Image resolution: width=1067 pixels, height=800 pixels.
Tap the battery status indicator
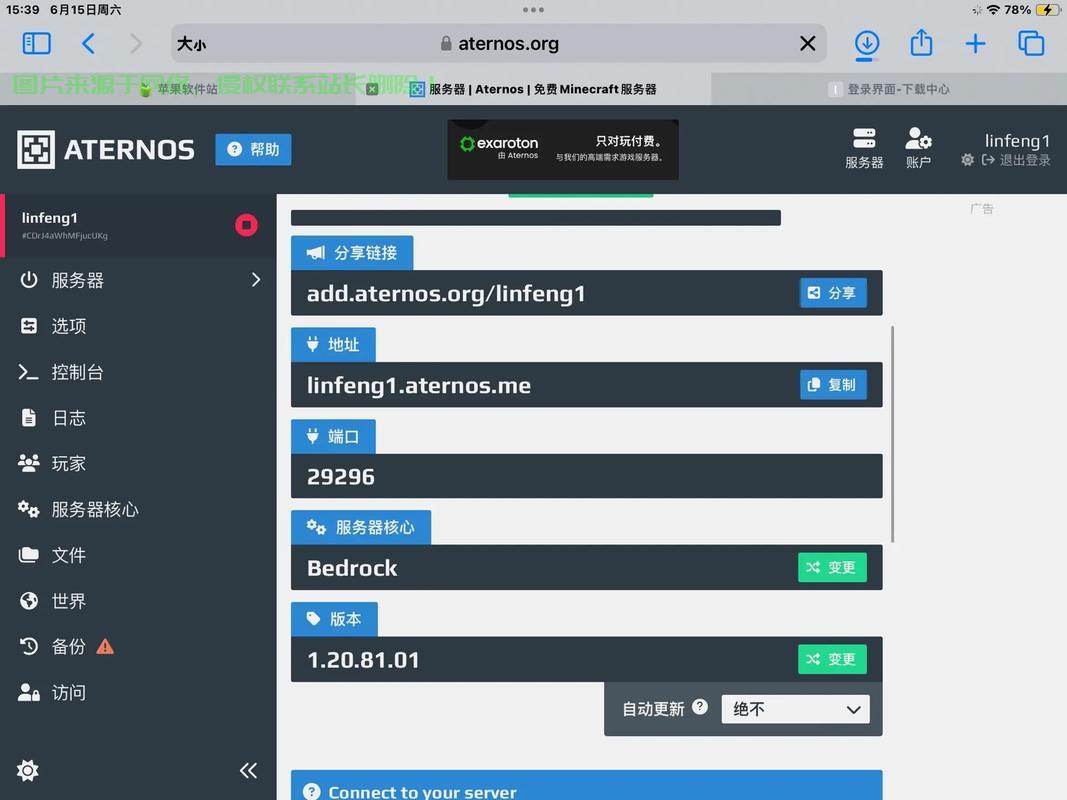(1047, 10)
